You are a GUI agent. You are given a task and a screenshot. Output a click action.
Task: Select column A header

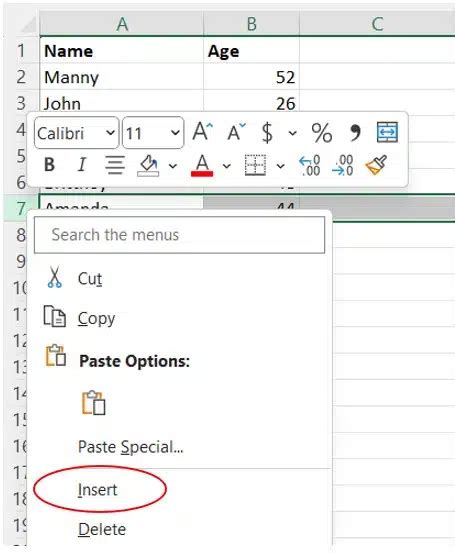[122, 24]
